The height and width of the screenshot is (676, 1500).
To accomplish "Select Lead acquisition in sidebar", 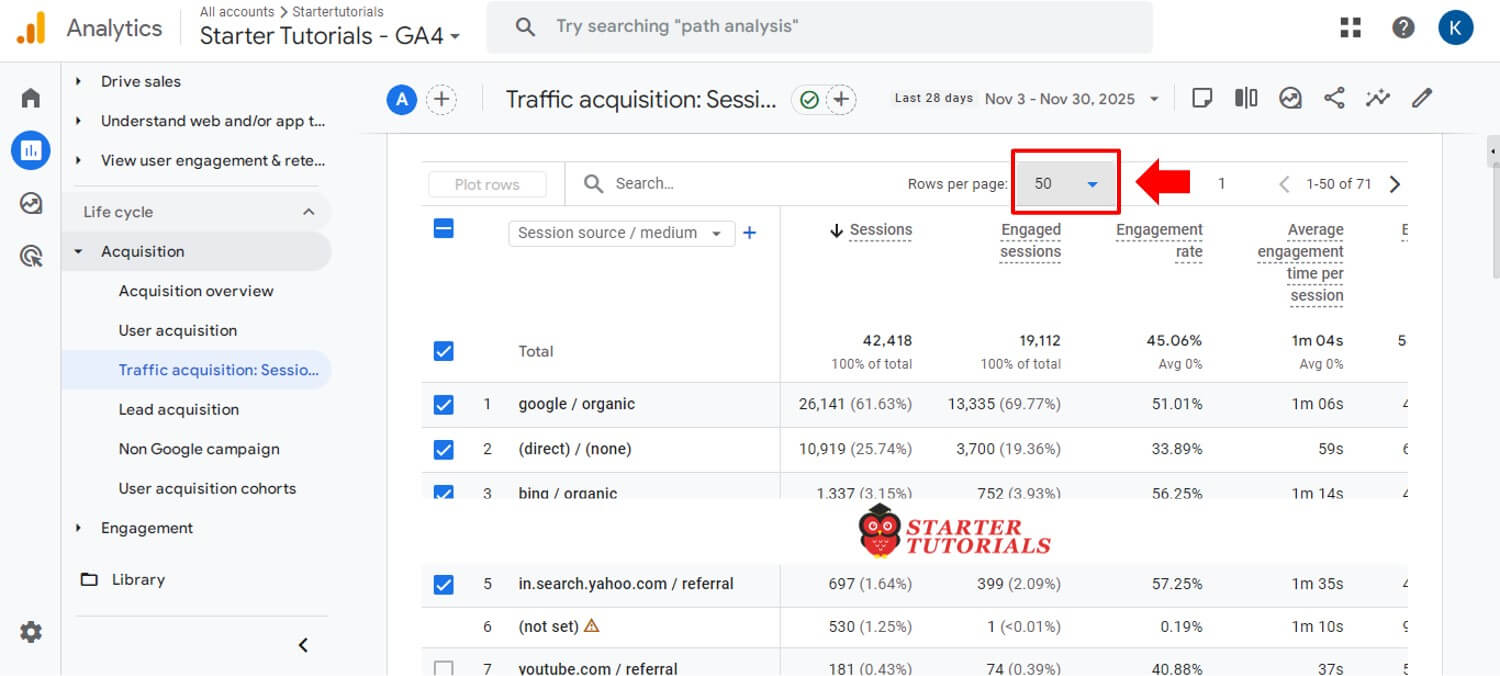I will pos(179,410).
